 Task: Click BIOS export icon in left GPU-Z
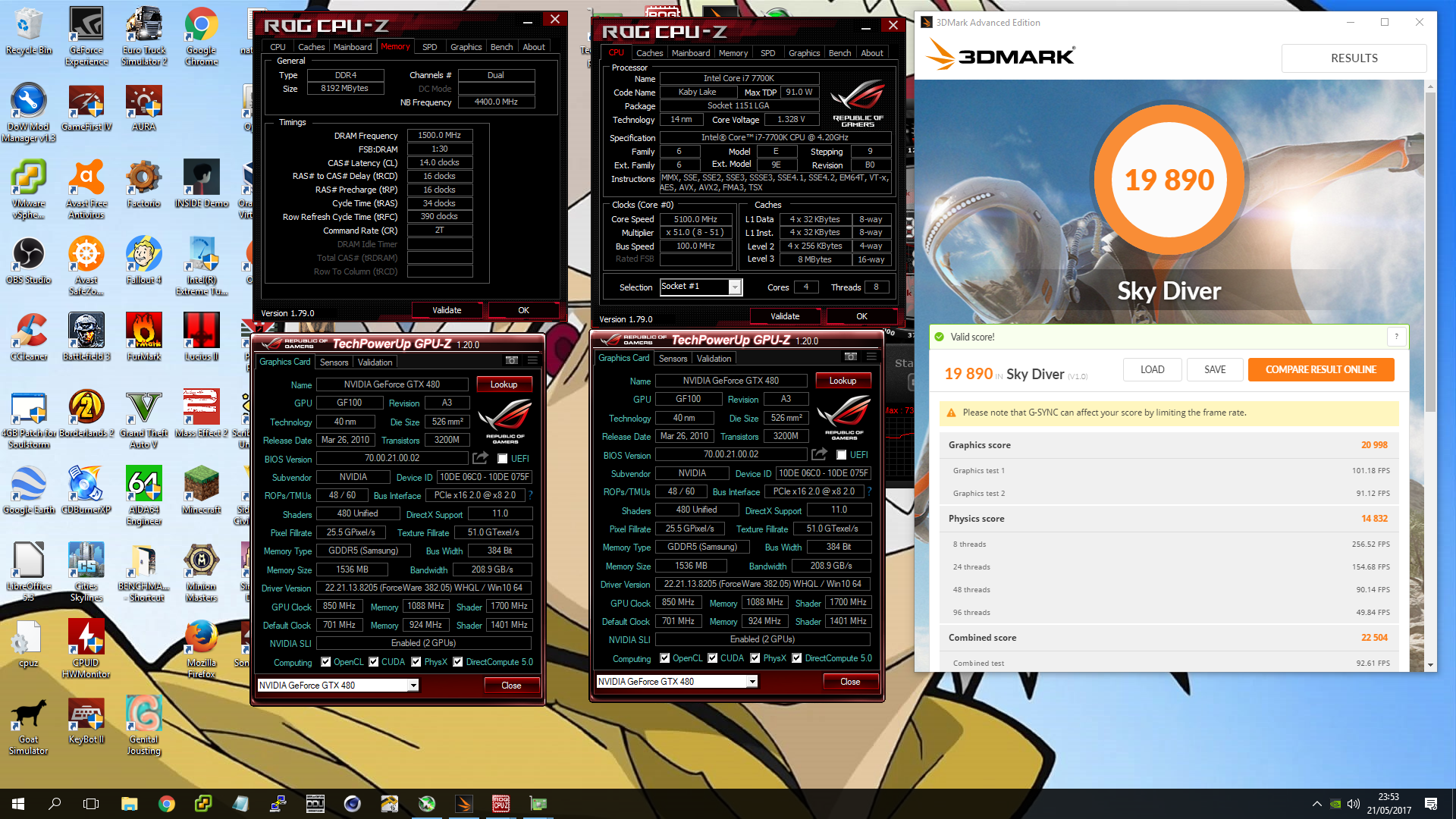click(481, 458)
